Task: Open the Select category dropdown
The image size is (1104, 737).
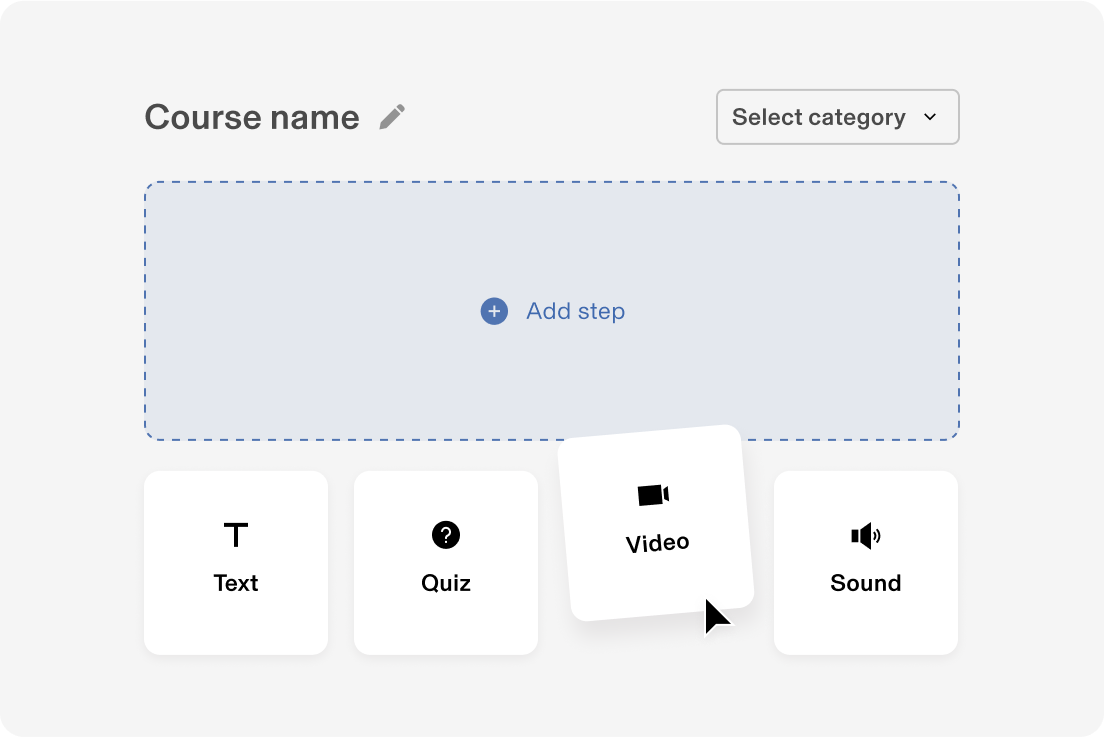Action: coord(837,117)
